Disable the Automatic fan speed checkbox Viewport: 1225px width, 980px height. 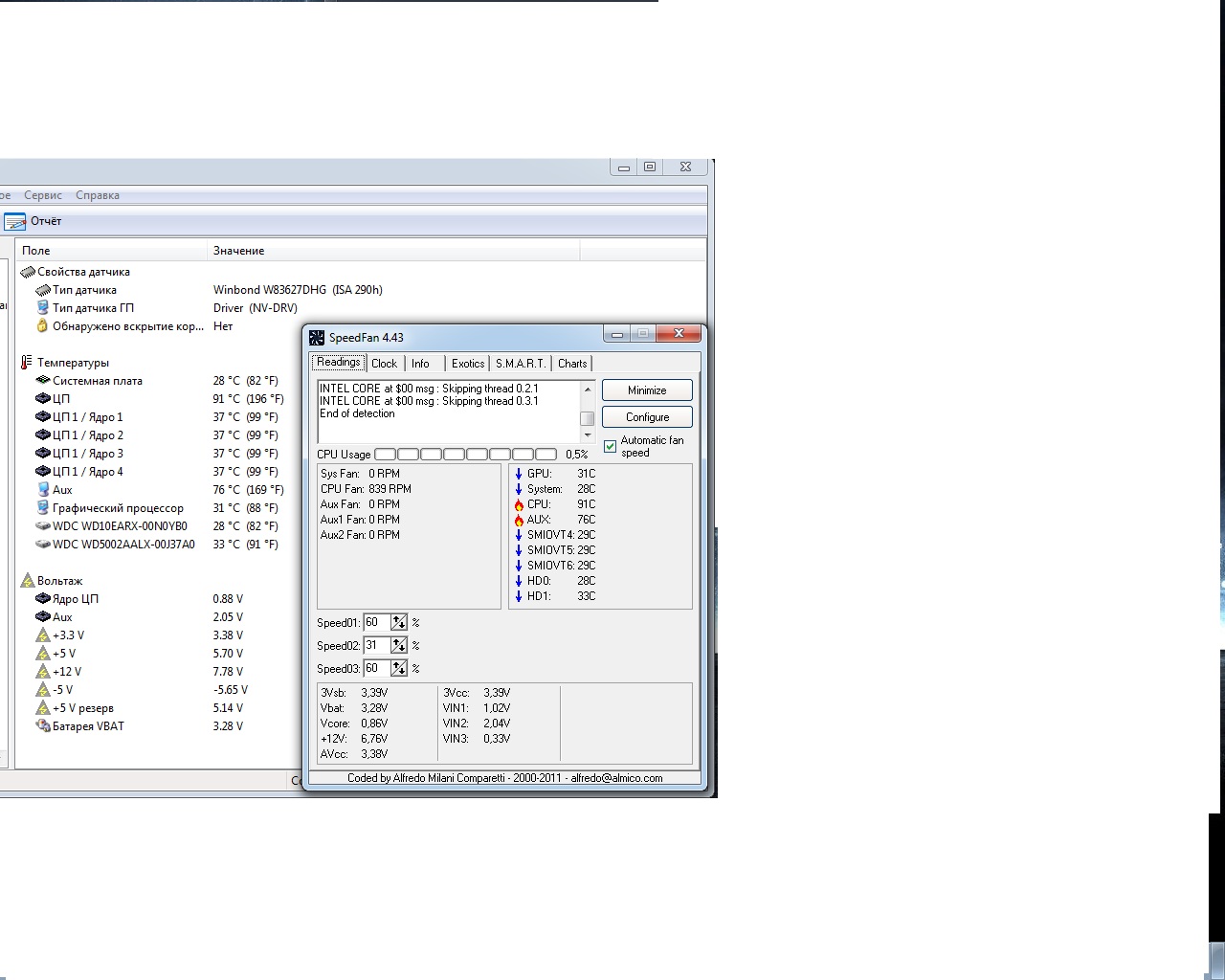[x=611, y=447]
